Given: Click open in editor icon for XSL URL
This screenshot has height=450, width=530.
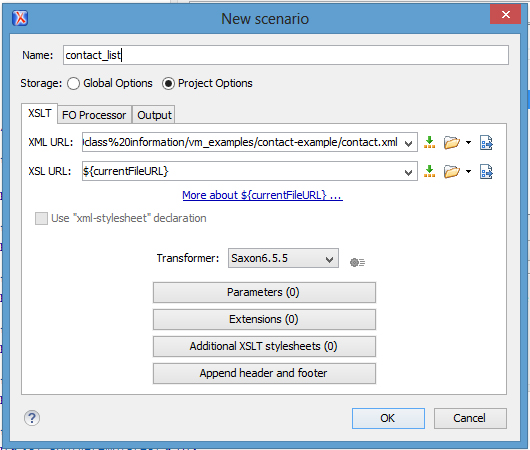Looking at the screenshot, I should pos(486,171).
